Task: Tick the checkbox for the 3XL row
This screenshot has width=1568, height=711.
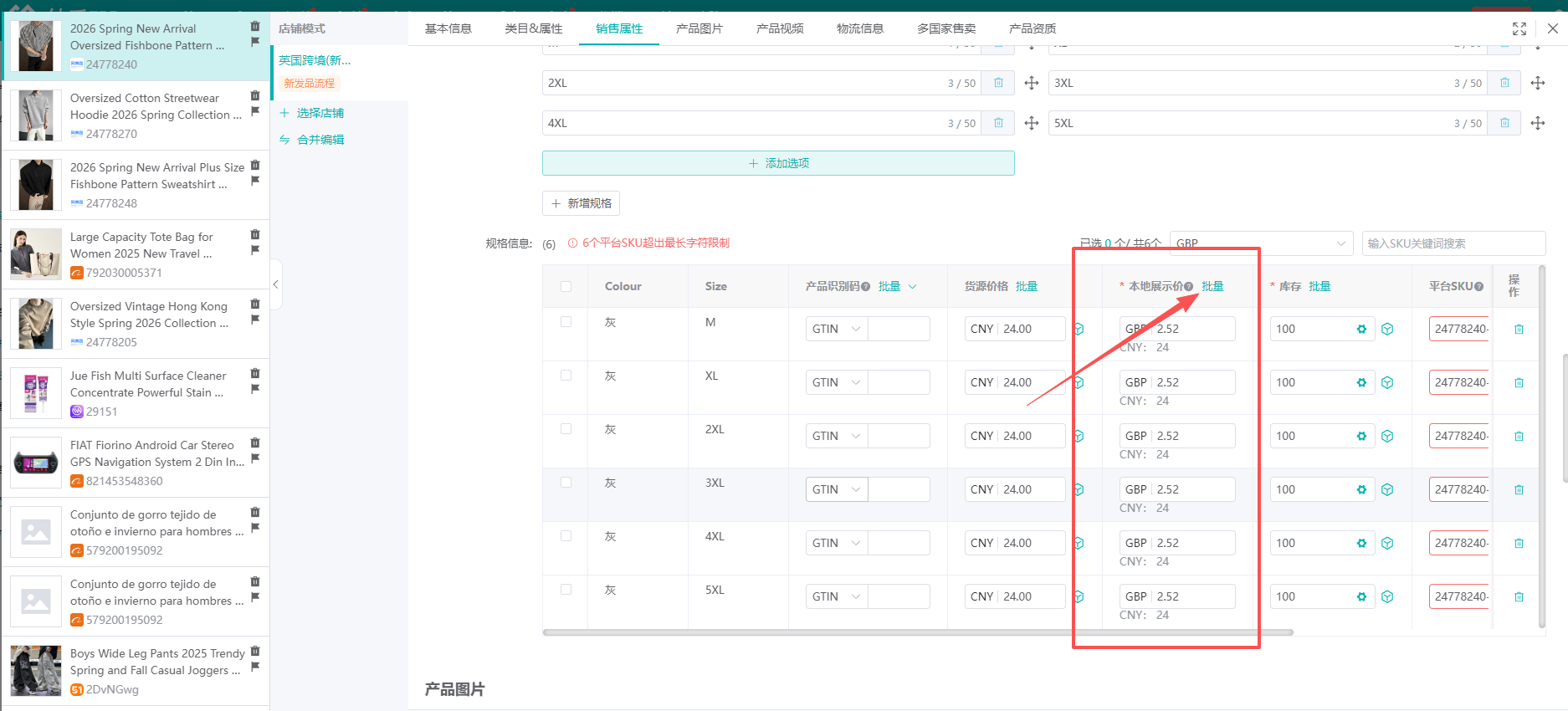Action: (566, 483)
